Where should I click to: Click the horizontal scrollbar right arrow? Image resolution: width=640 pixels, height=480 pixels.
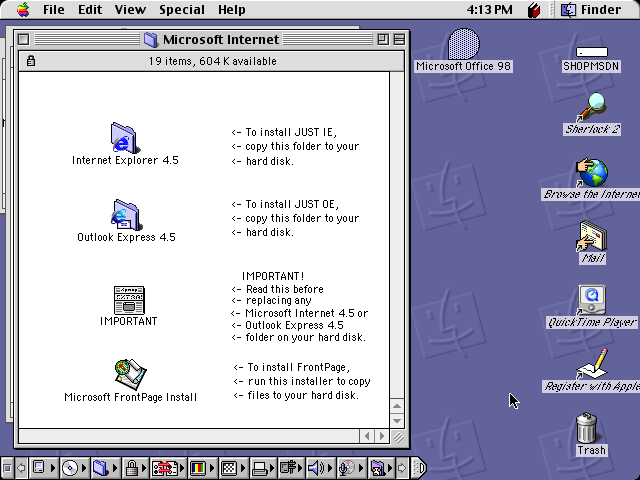[x=382, y=436]
